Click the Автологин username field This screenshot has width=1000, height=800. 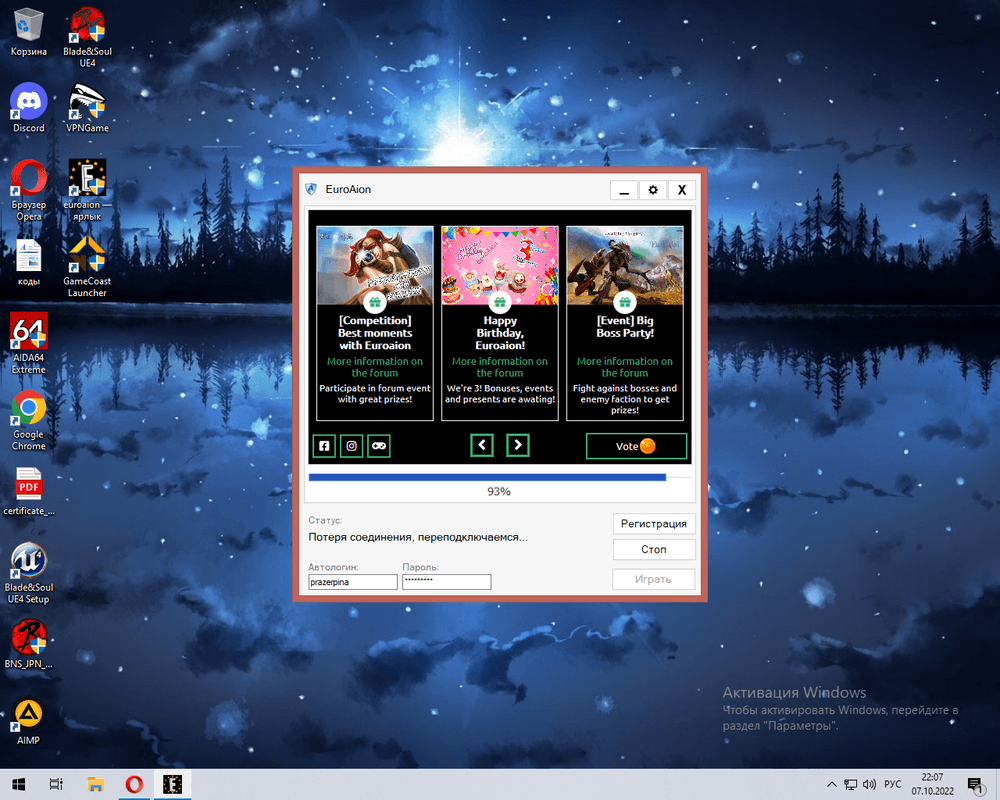[353, 582]
